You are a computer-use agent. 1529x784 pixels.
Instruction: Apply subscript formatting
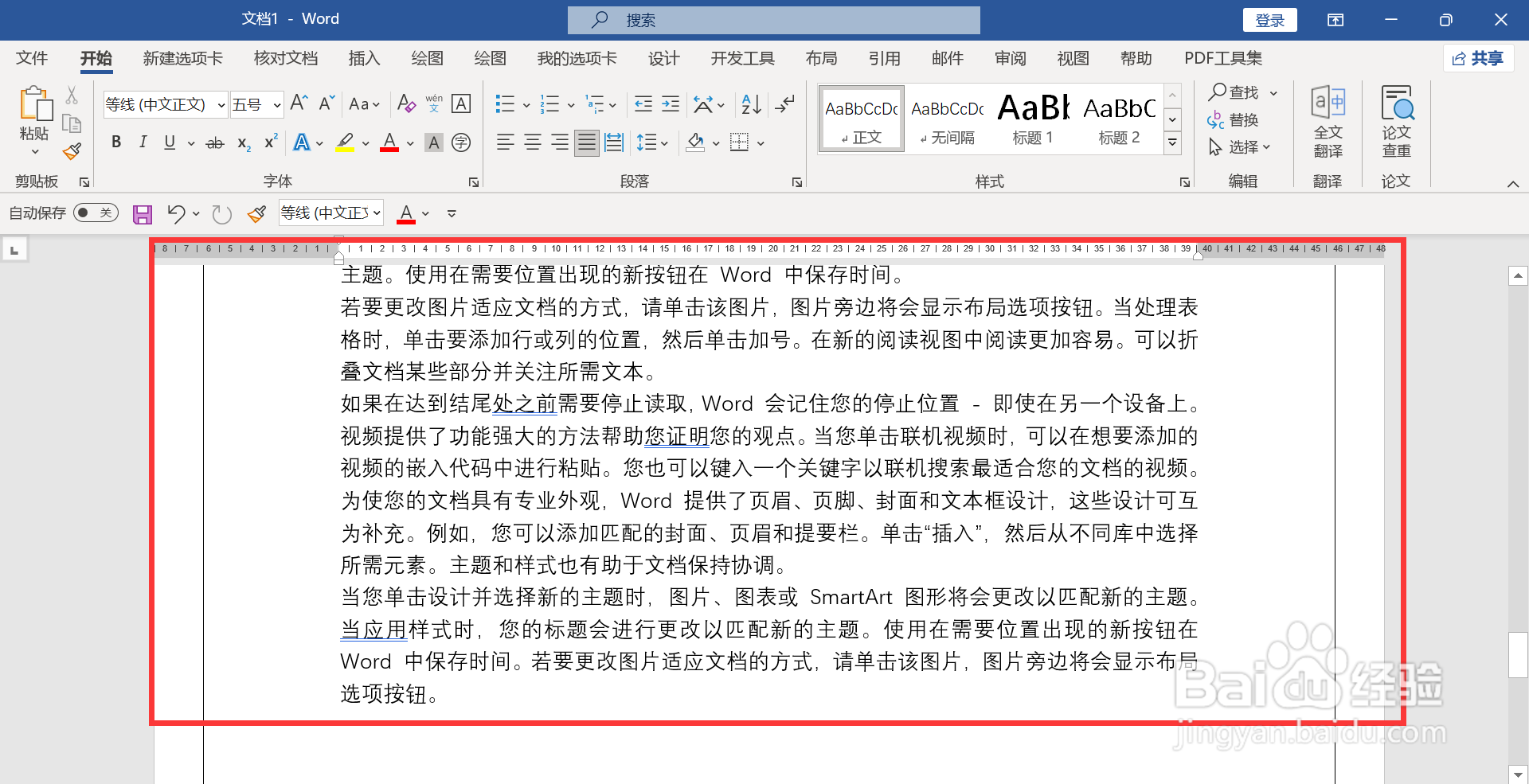[x=244, y=143]
